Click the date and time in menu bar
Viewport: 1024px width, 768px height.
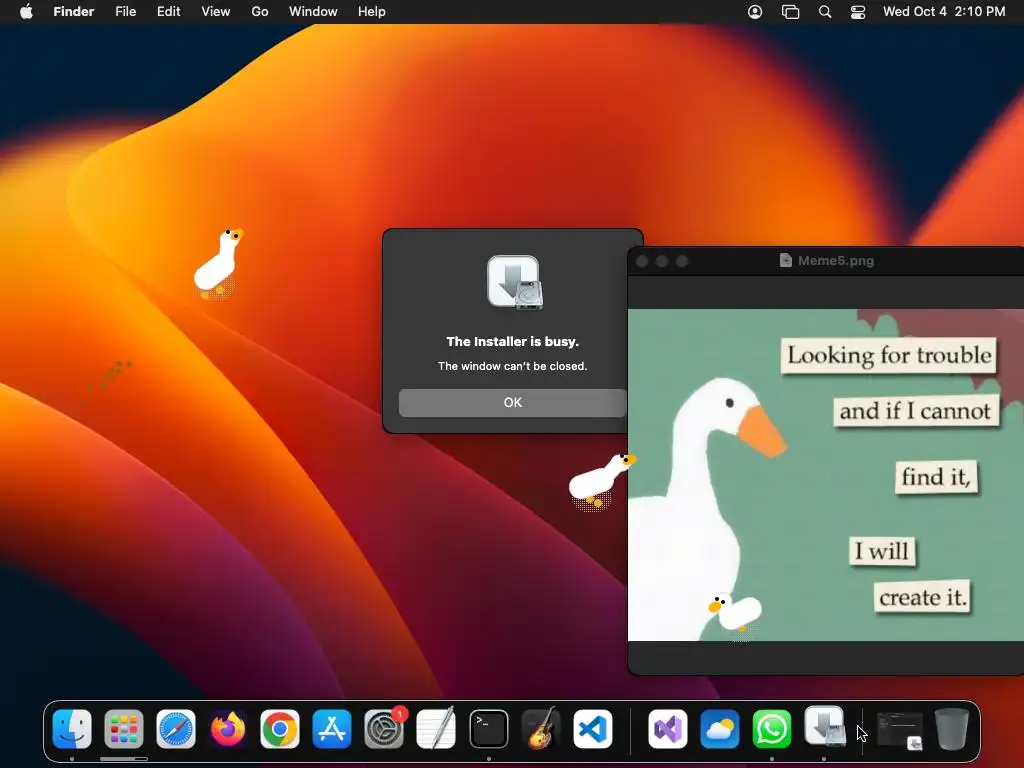[x=944, y=12]
